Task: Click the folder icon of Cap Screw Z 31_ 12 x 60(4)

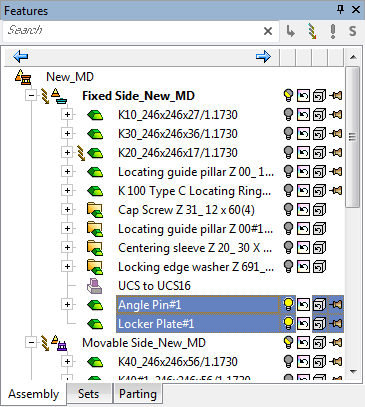Action: click(95, 210)
